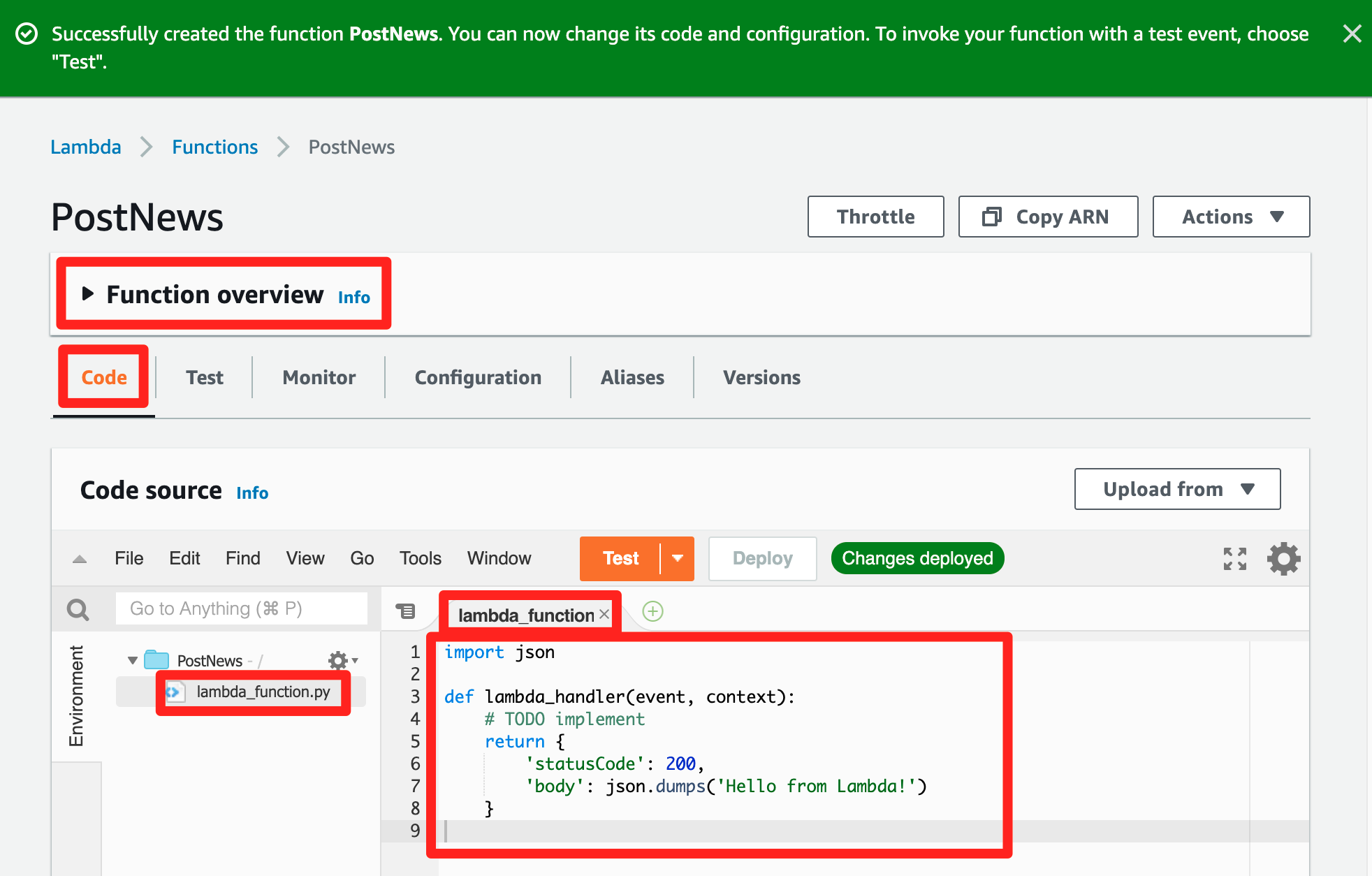Click the Deploy button
Screen dimensions: 1372x876
(762, 558)
